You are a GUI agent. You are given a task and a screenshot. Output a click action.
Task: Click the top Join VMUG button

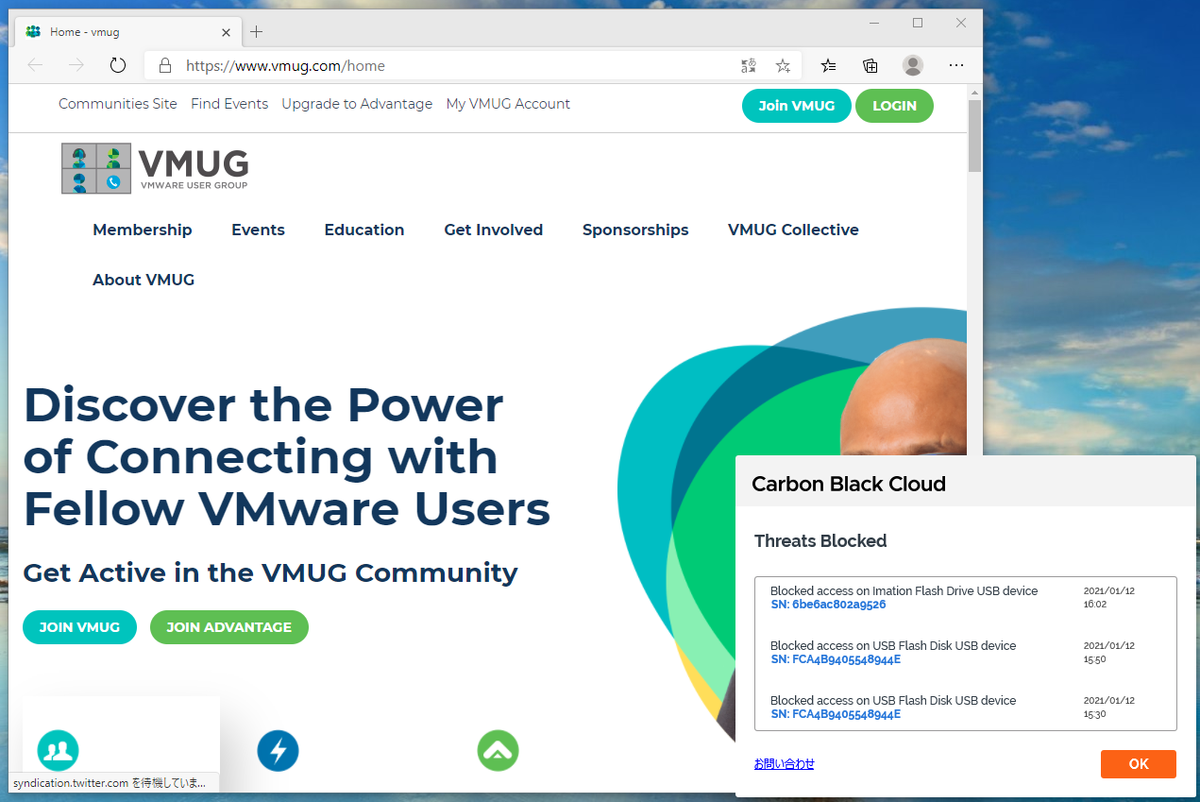point(796,106)
